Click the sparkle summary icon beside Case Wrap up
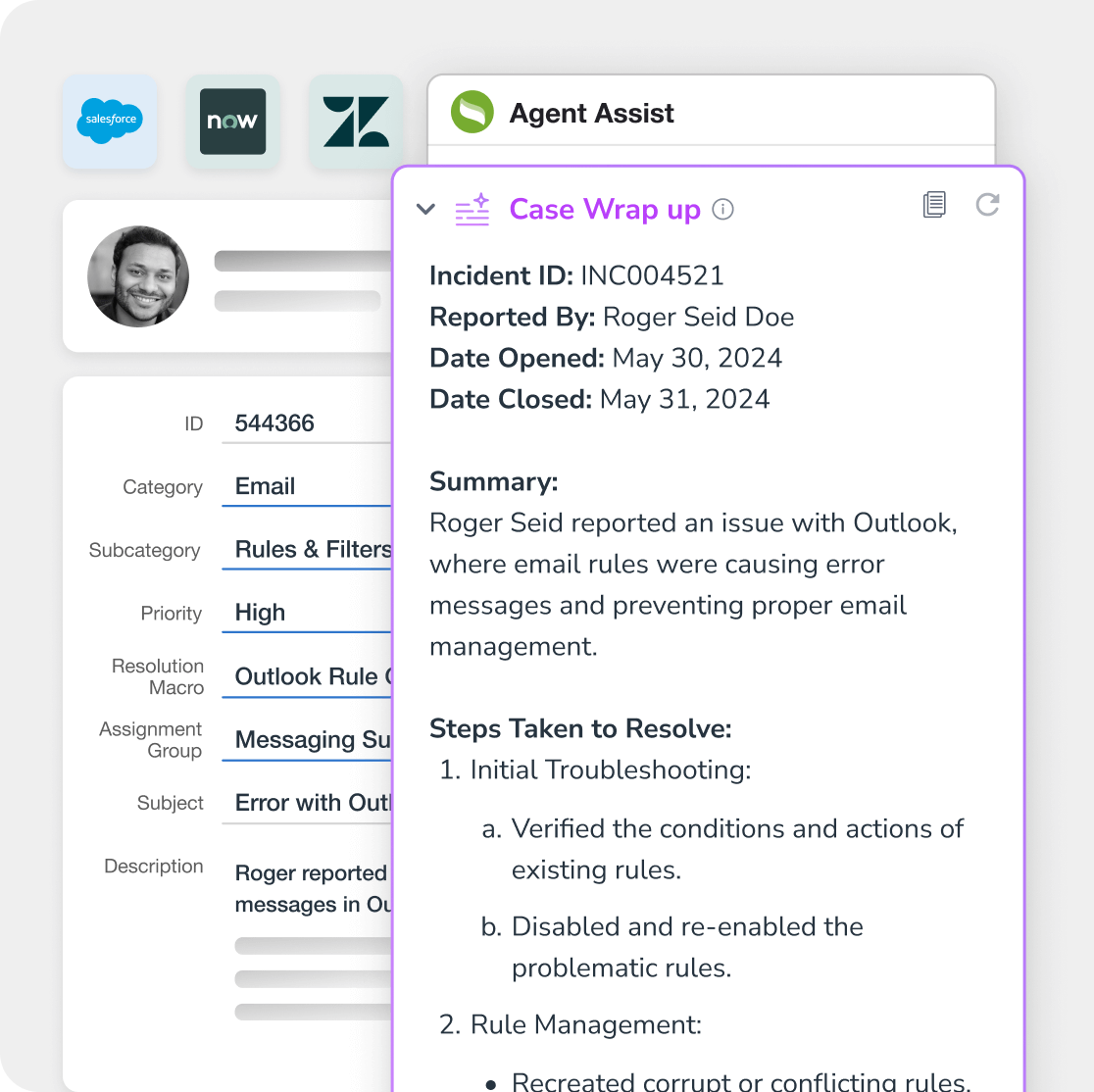Screen dimensions: 1094x1092 tap(472, 210)
